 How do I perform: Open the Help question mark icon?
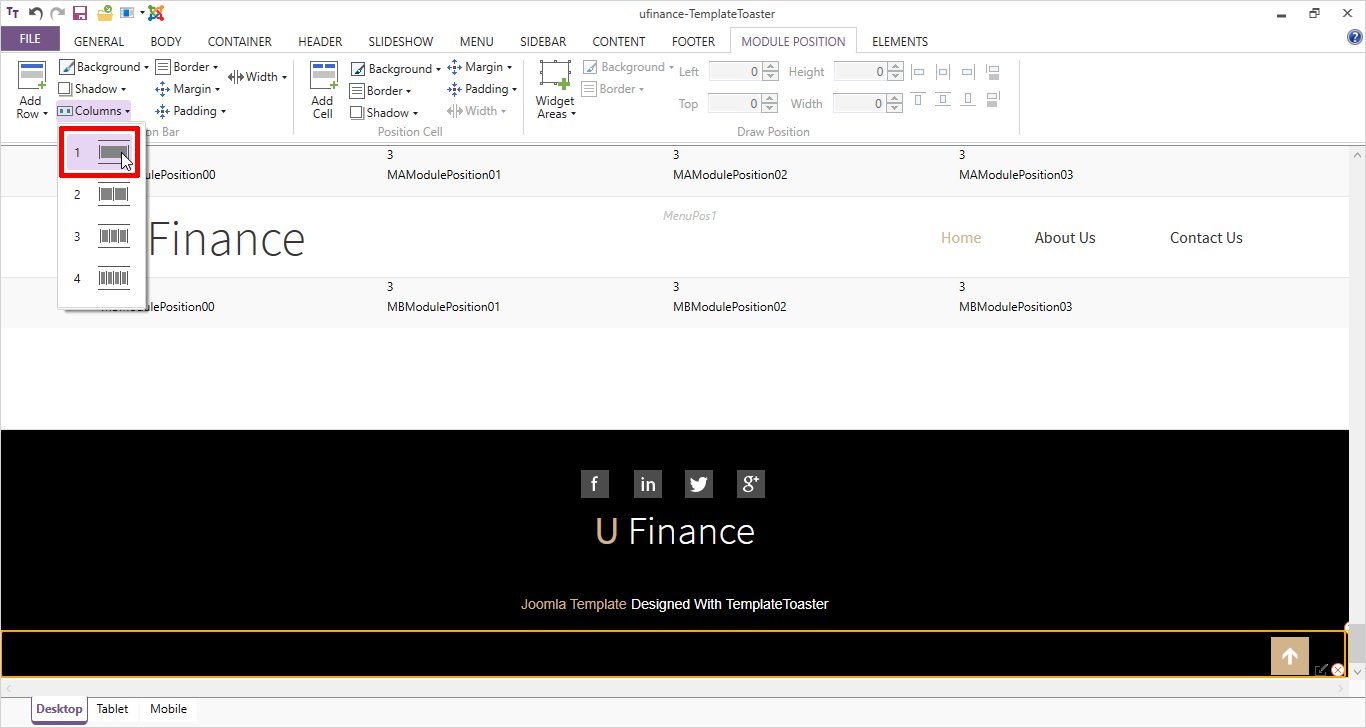pyautogui.click(x=1354, y=38)
